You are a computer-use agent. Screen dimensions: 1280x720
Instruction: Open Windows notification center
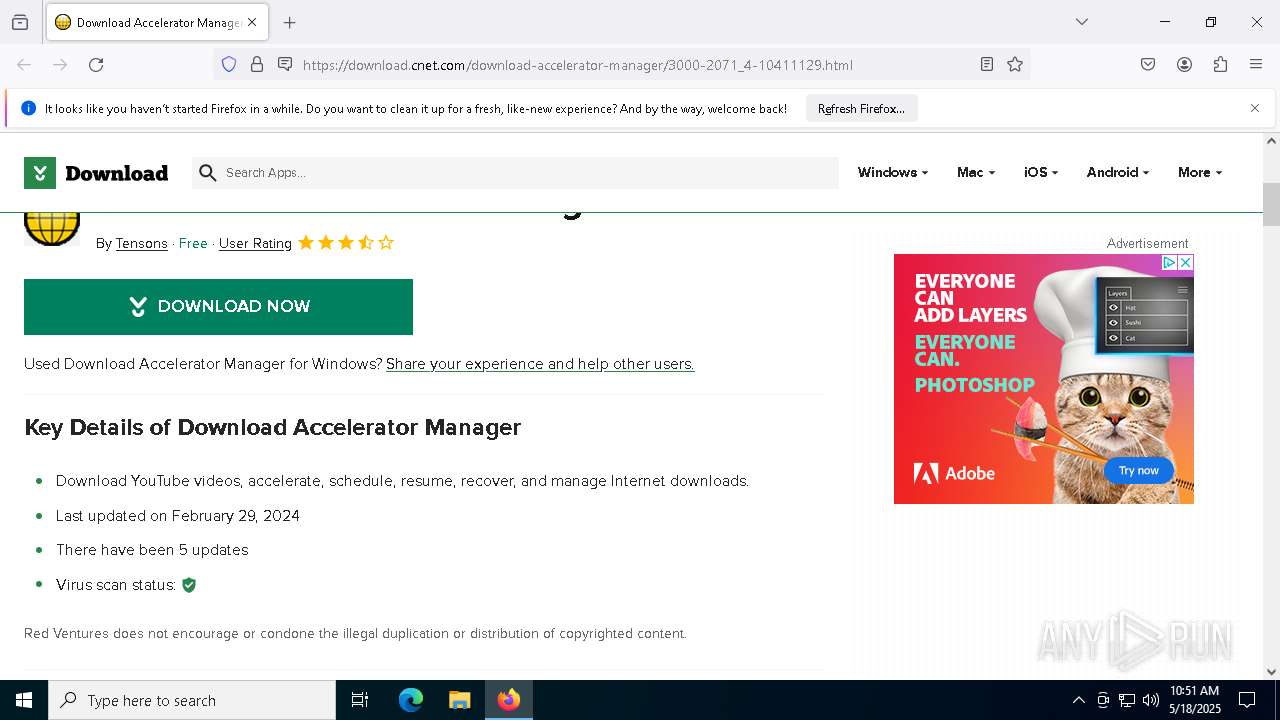1247,700
